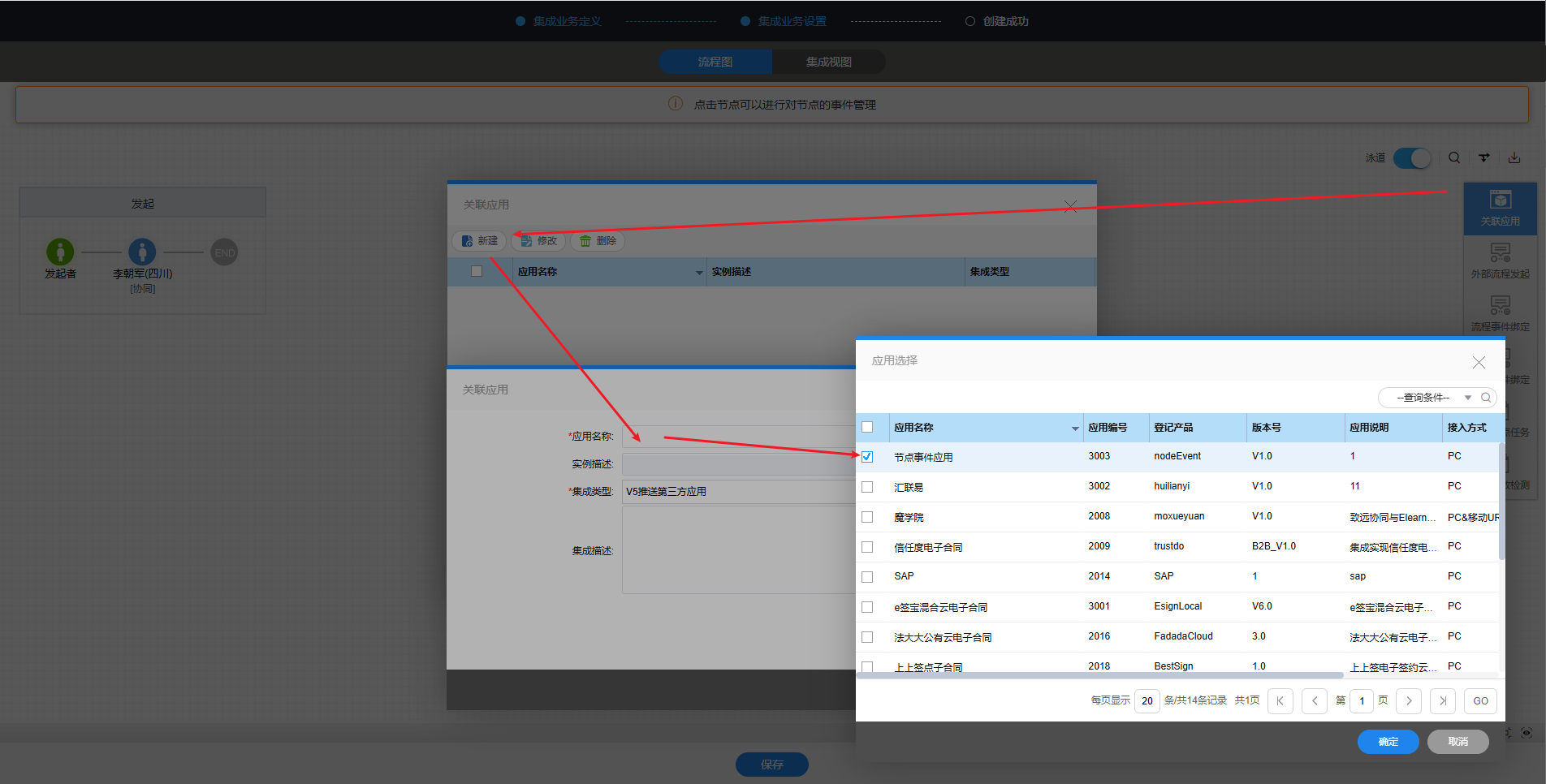Check the 法大大公有云电子合同 row checkbox
Viewport: 1546px width, 784px height.
[x=867, y=637]
